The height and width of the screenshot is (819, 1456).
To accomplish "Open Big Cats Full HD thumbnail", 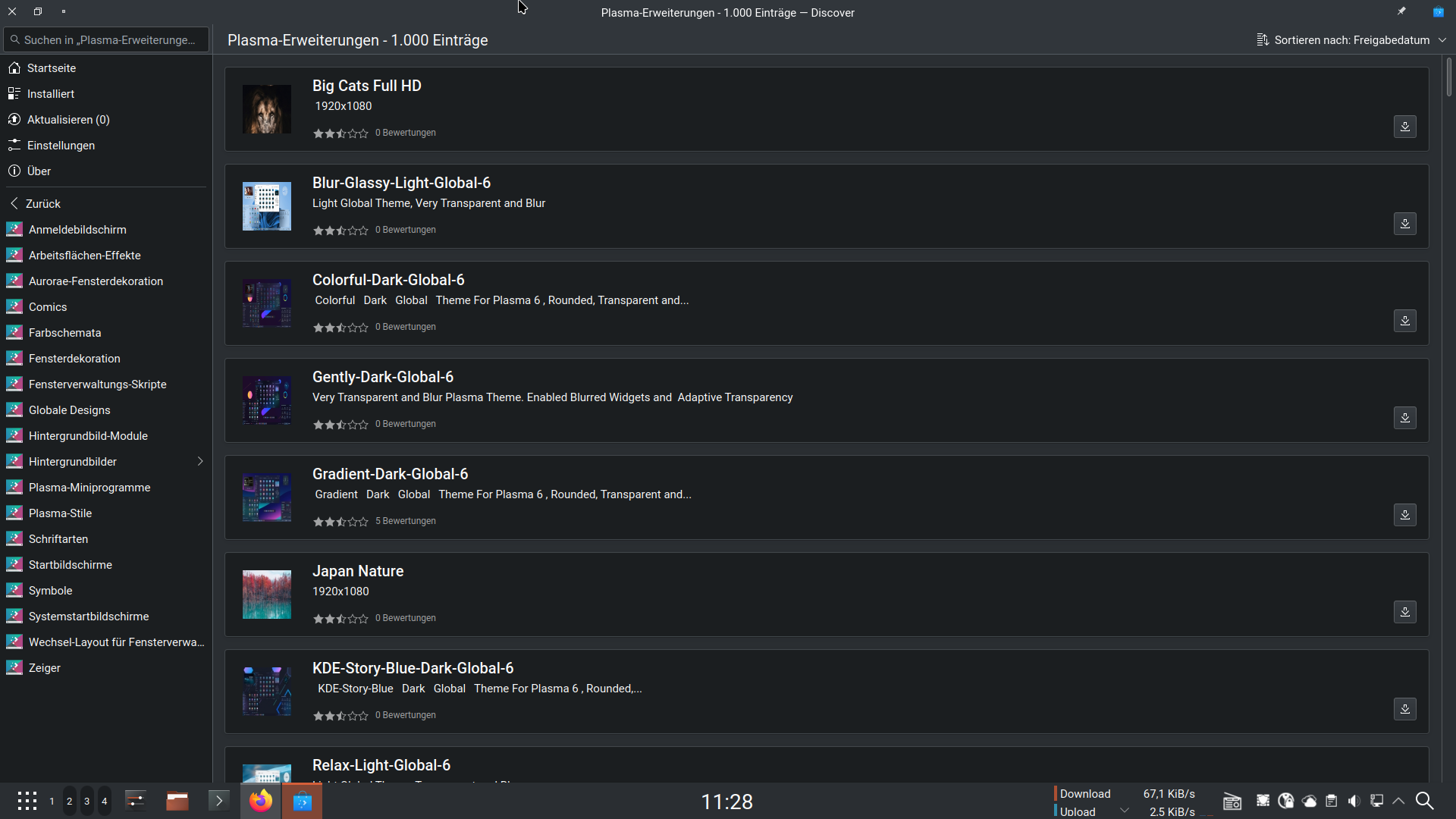I will pos(266,109).
